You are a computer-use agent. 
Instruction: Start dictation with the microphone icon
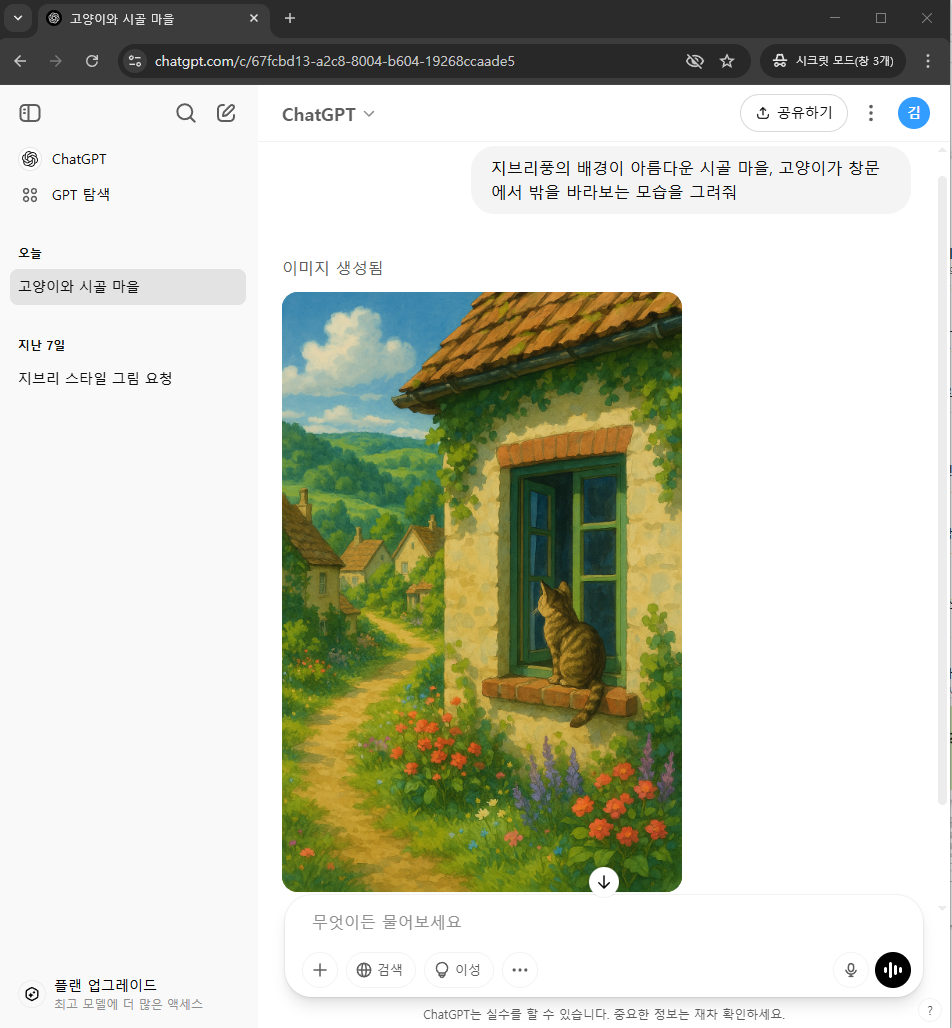click(850, 970)
